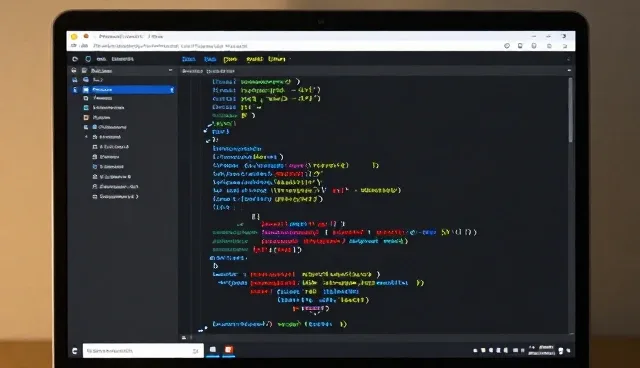Screen dimensions: 640x368
Task: Click the orange app icon in the taskbar
Action: [229, 350]
